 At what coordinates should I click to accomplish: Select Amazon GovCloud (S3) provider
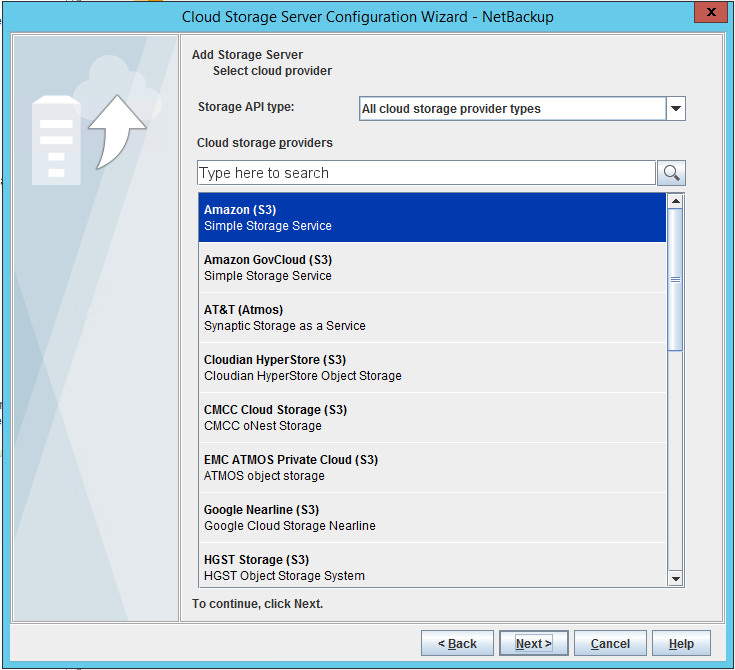(432, 267)
